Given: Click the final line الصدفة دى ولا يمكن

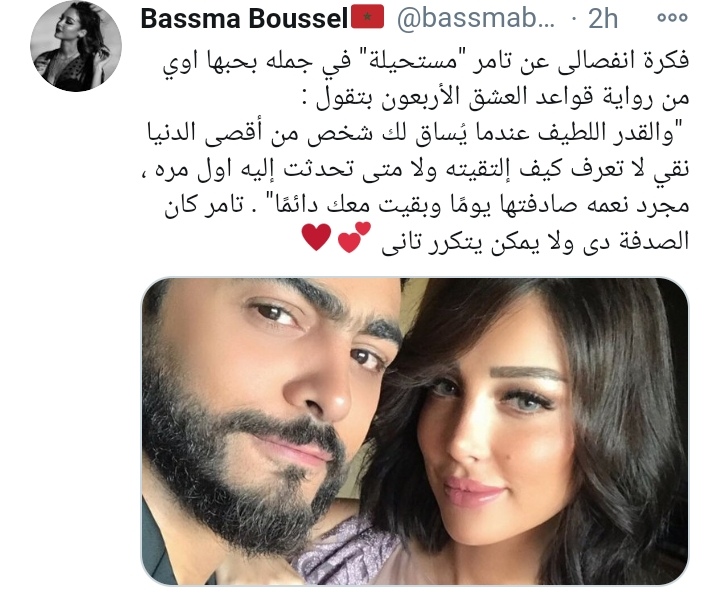Looking at the screenshot, I should (535, 241).
